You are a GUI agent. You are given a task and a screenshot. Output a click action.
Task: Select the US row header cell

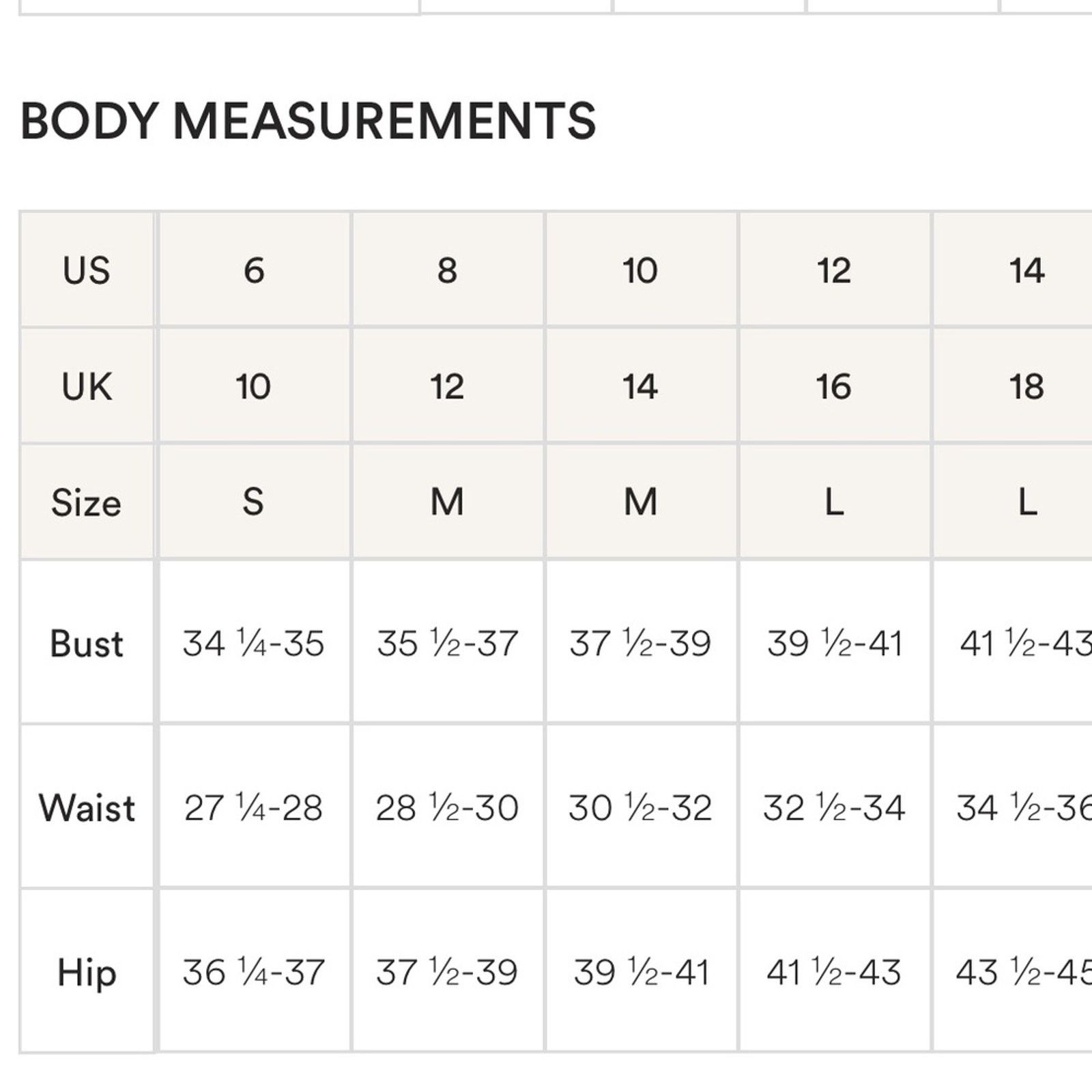(87, 270)
